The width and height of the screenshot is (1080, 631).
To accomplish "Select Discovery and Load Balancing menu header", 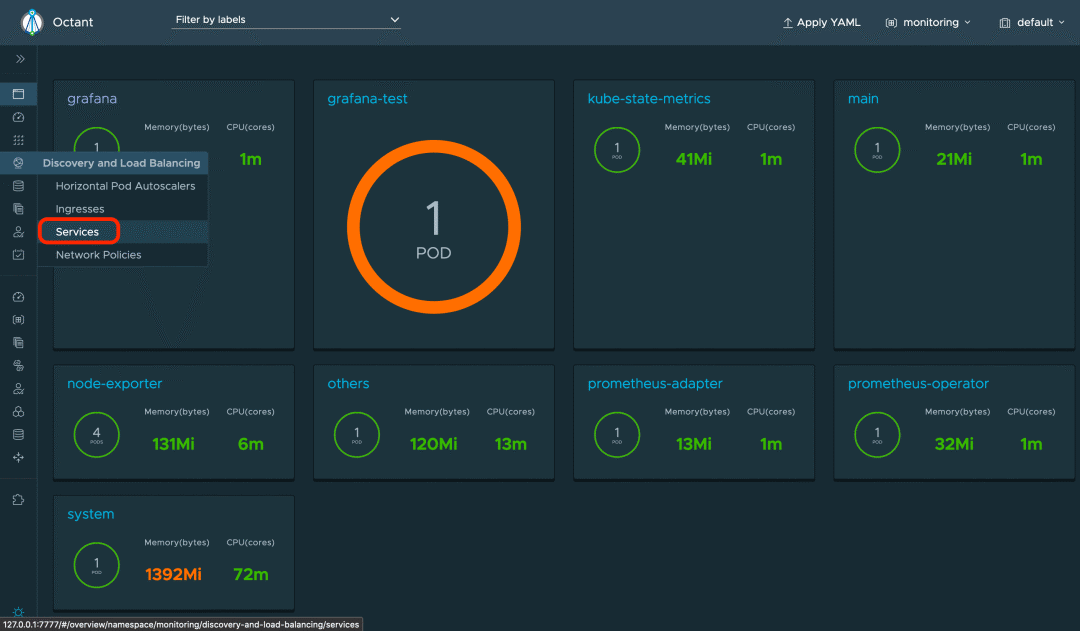I will 121,163.
